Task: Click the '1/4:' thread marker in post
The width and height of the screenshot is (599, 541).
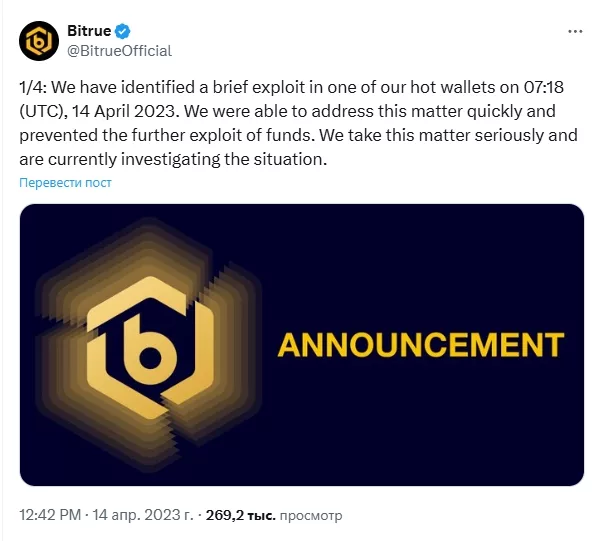Action: point(33,87)
